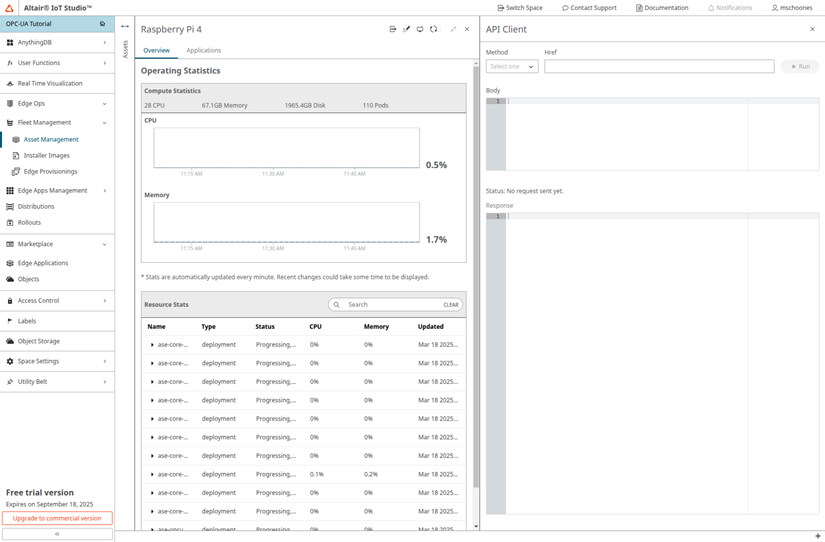The image size is (825, 542).
Task: Click the Edge Applications icon
Action: point(10,263)
